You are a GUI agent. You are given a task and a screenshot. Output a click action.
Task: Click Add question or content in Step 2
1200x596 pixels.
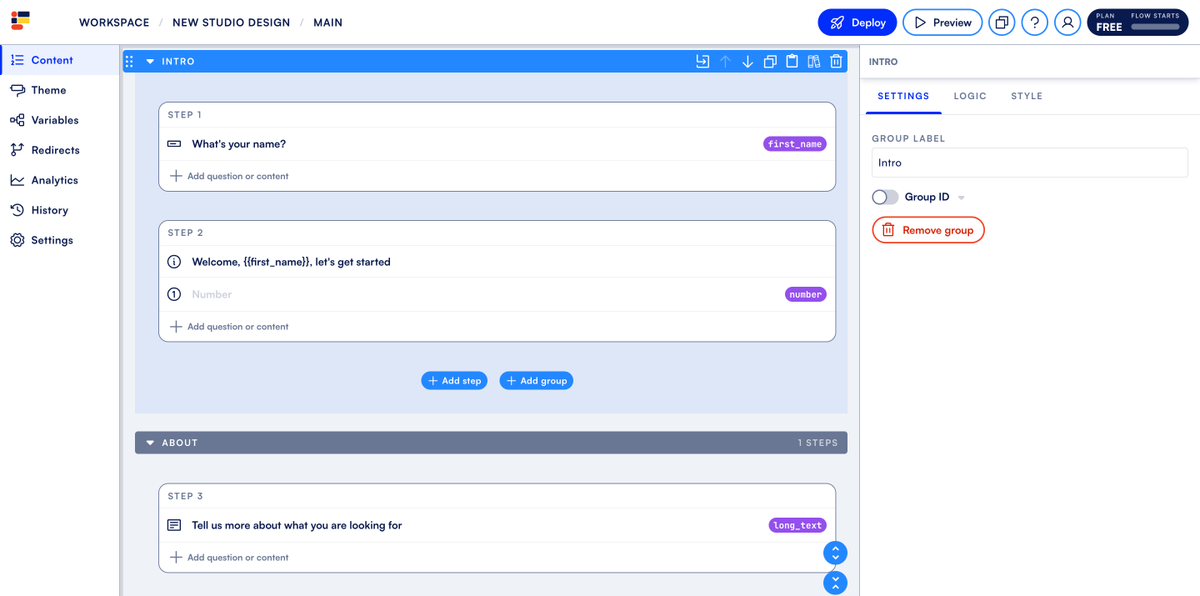pos(229,327)
